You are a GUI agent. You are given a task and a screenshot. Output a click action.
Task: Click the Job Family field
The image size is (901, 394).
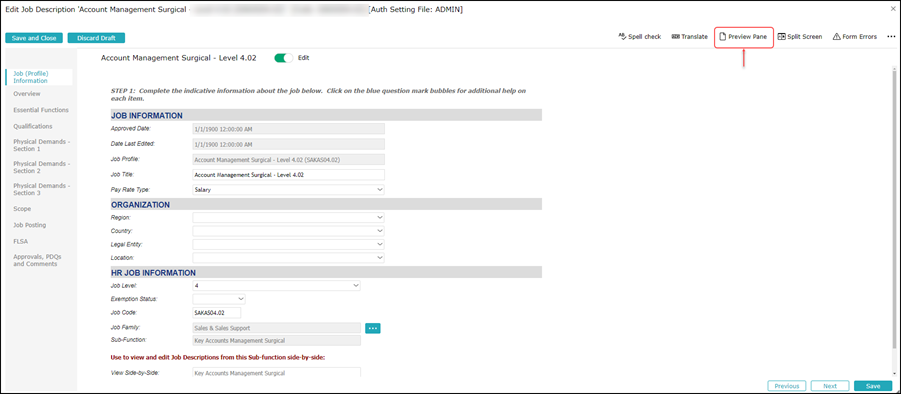click(276, 328)
